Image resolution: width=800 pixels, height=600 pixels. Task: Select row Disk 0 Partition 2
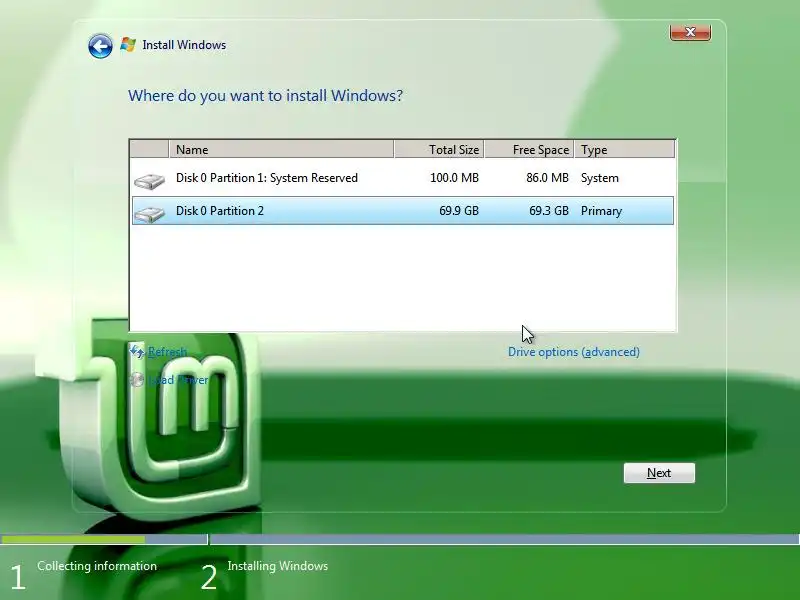[x=403, y=211]
